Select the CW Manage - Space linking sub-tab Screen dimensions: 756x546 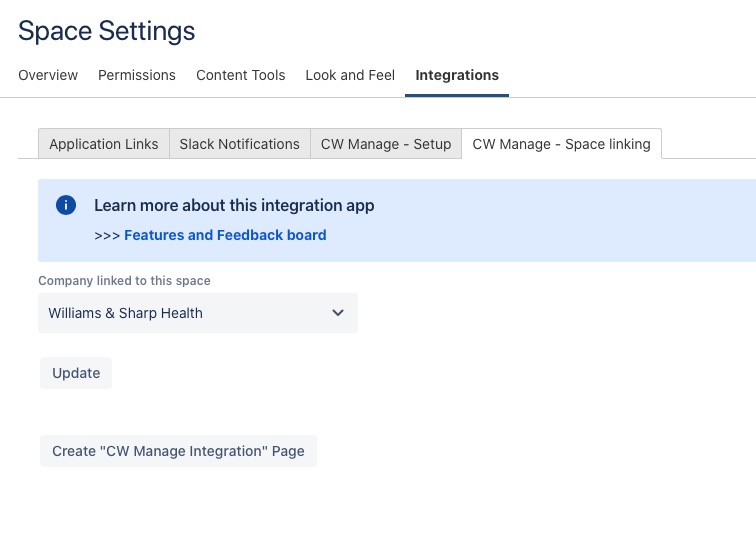(561, 144)
